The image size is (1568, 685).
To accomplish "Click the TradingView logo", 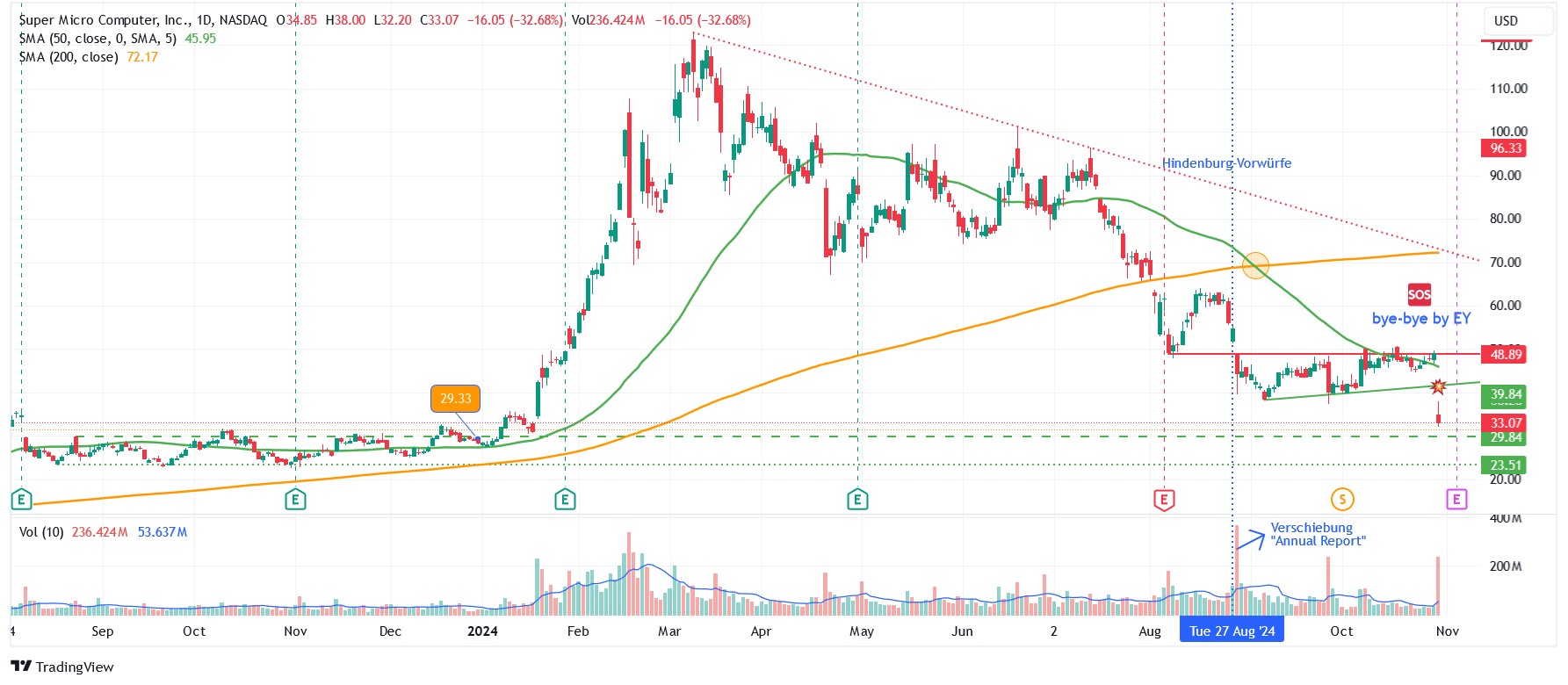I will (x=62, y=667).
